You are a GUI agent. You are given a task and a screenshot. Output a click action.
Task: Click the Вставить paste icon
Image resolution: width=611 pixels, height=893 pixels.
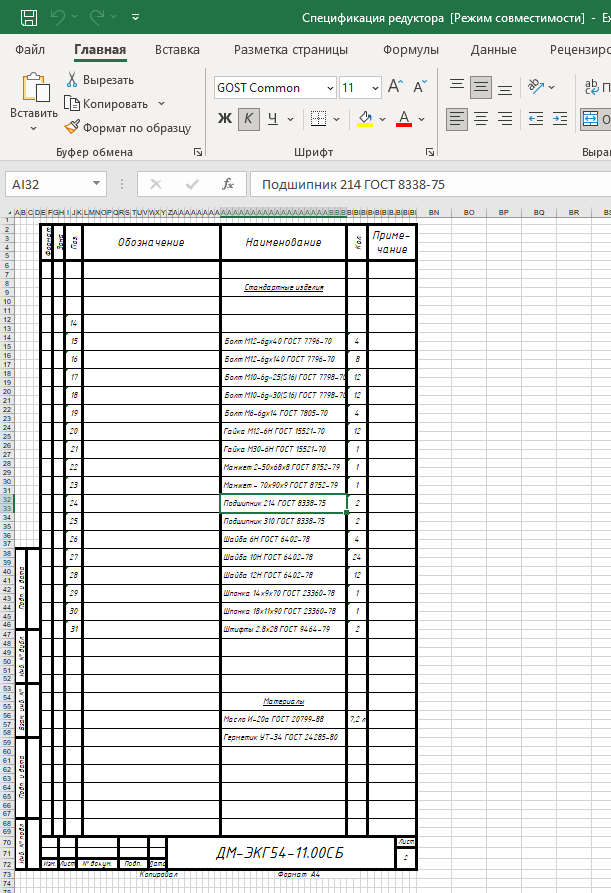[x=34, y=87]
